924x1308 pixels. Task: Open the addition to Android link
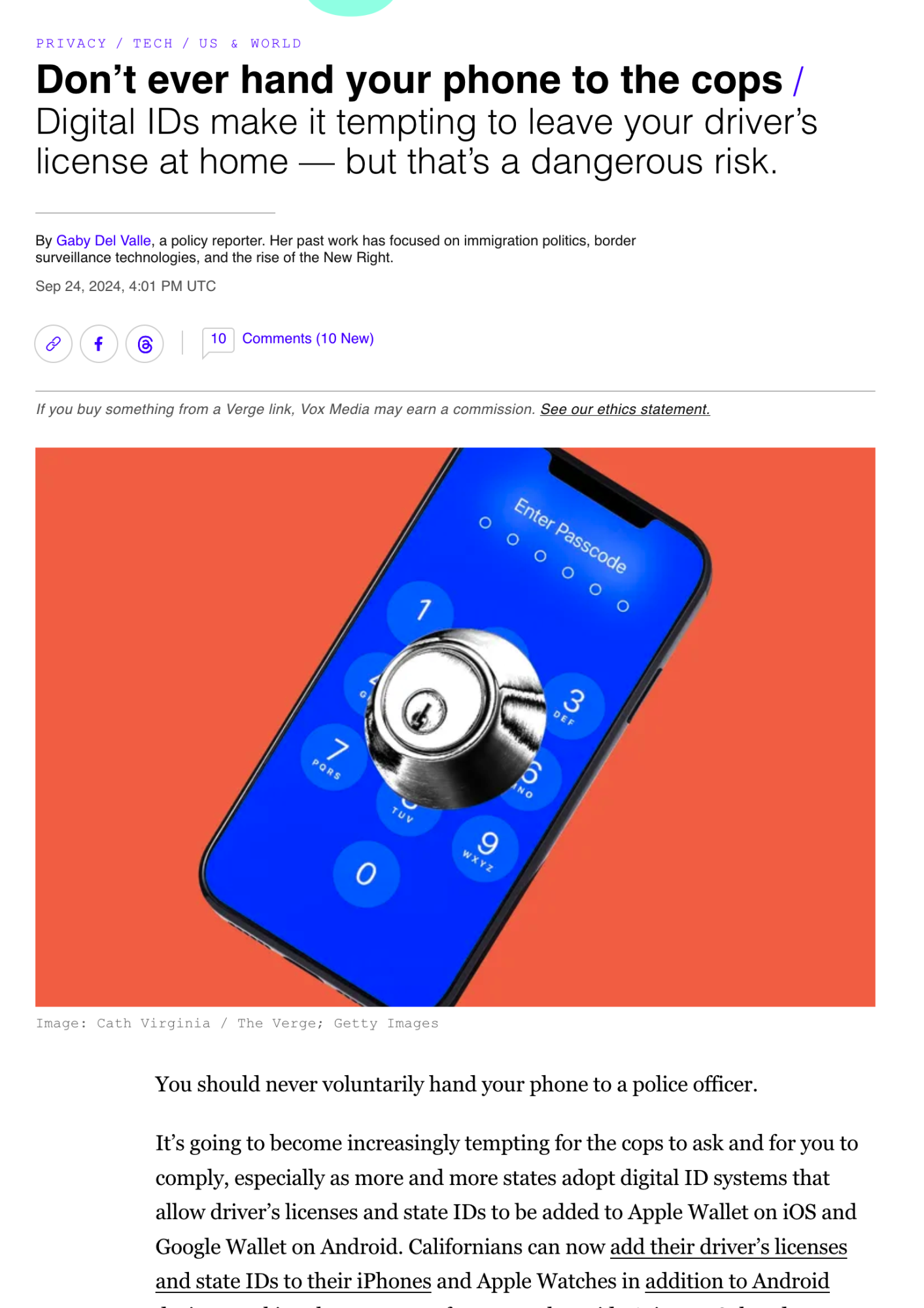click(x=737, y=1281)
